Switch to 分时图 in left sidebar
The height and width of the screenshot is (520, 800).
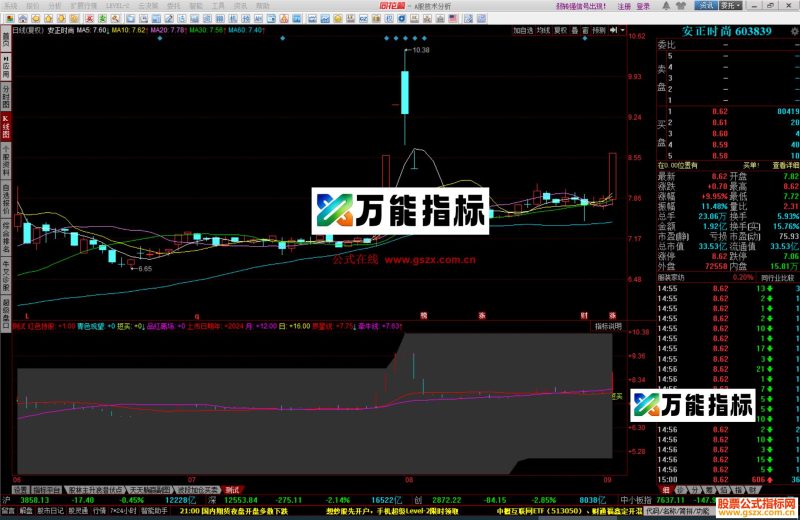click(x=6, y=96)
